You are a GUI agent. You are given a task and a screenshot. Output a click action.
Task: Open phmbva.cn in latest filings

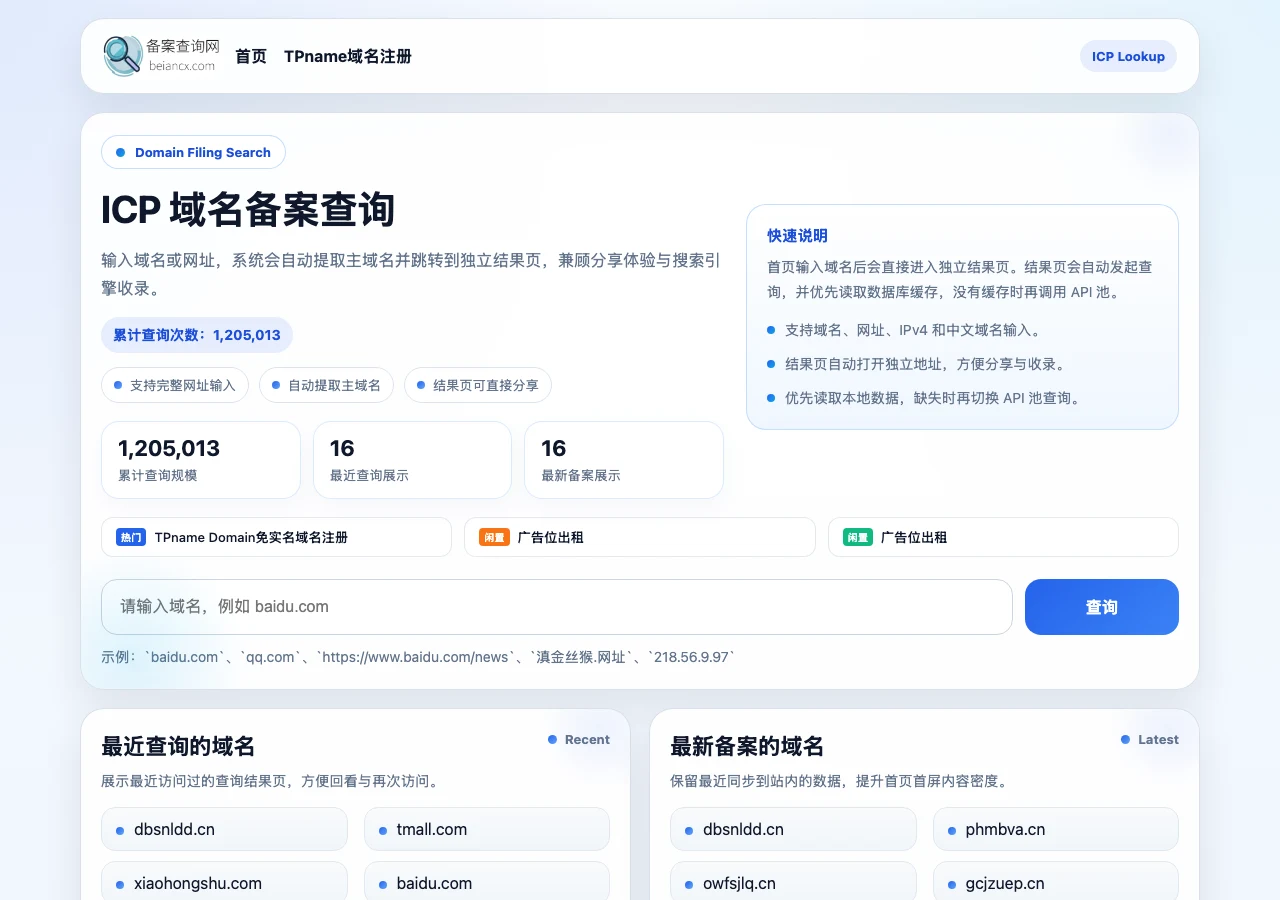point(1056,829)
